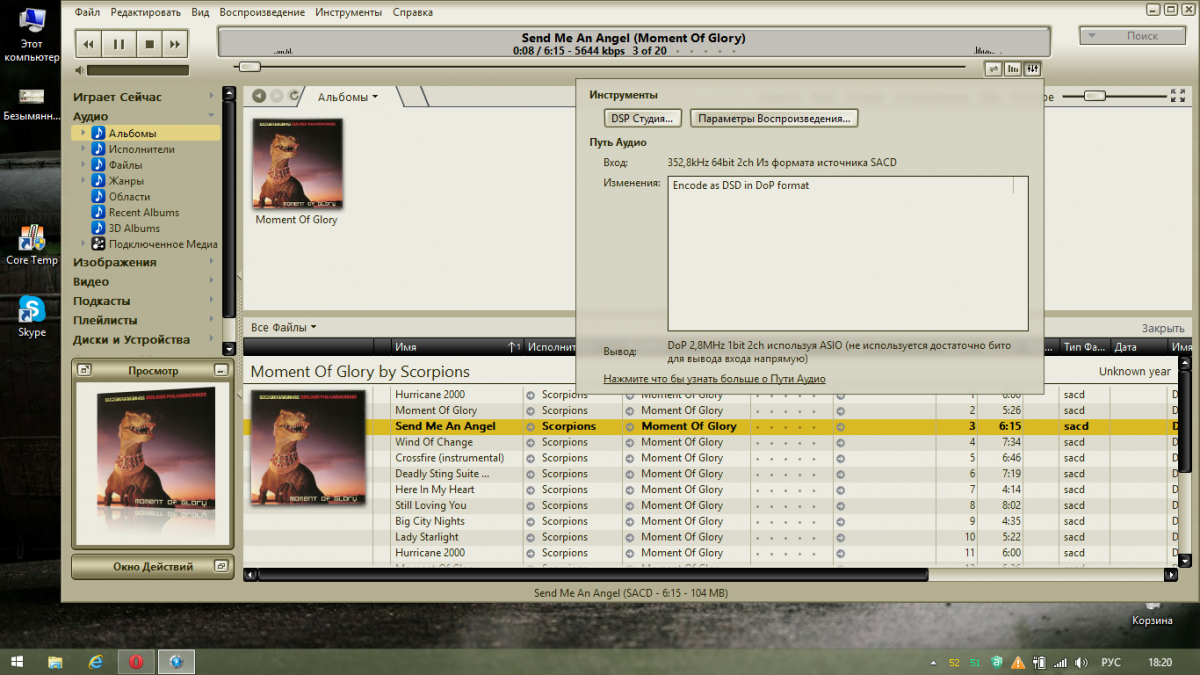This screenshot has width=1200, height=675.
Task: Toggle fullscreen with the four-arrows icon
Action: [1177, 96]
